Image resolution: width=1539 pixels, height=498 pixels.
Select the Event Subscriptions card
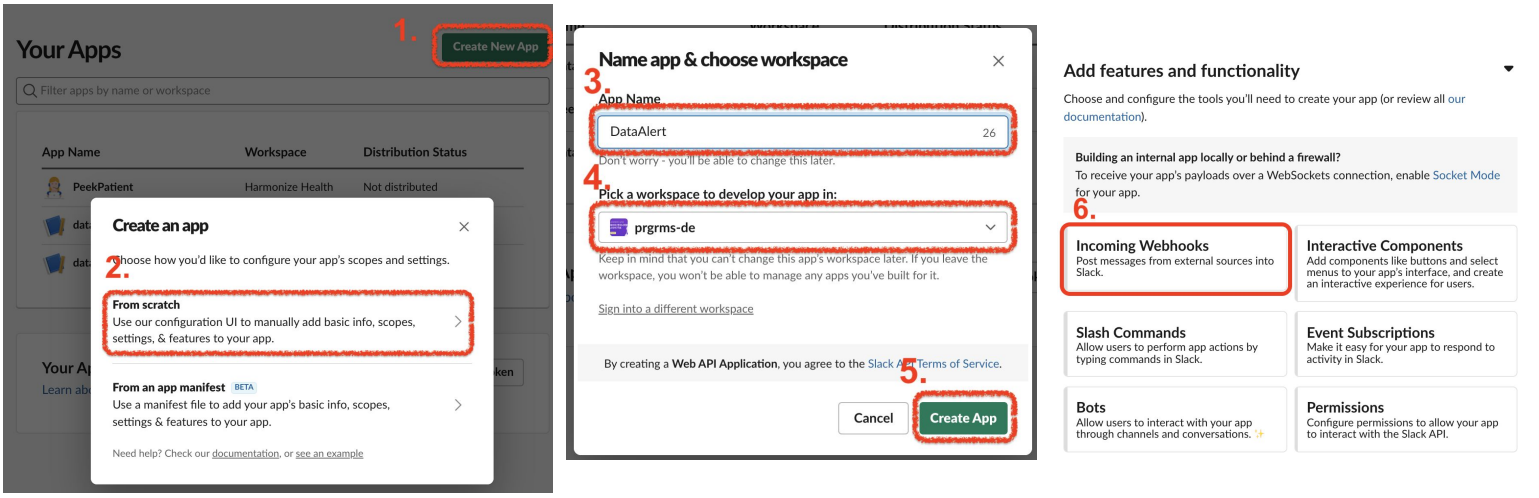(1406, 345)
